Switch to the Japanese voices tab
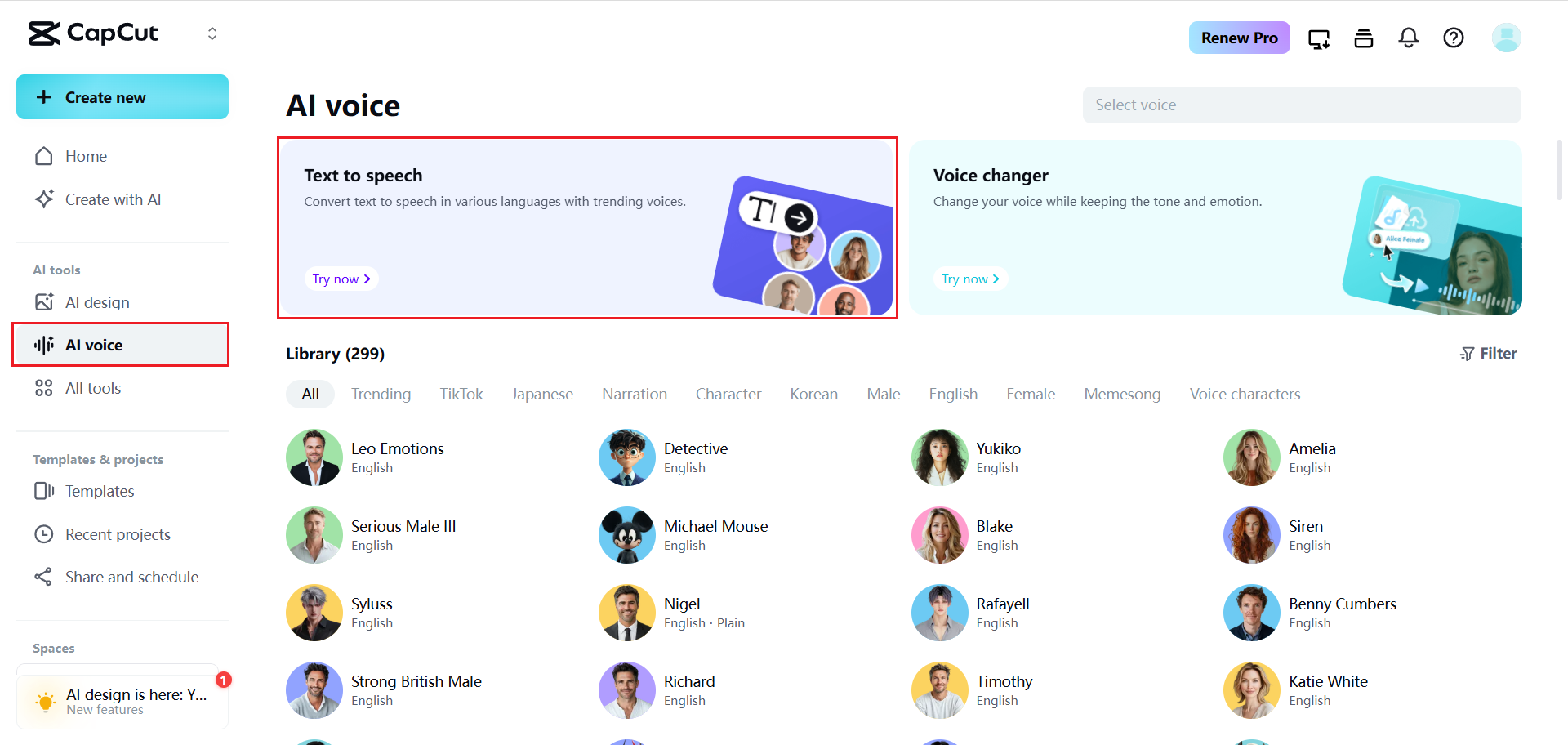Viewport: 1568px width, 745px height. (x=541, y=394)
